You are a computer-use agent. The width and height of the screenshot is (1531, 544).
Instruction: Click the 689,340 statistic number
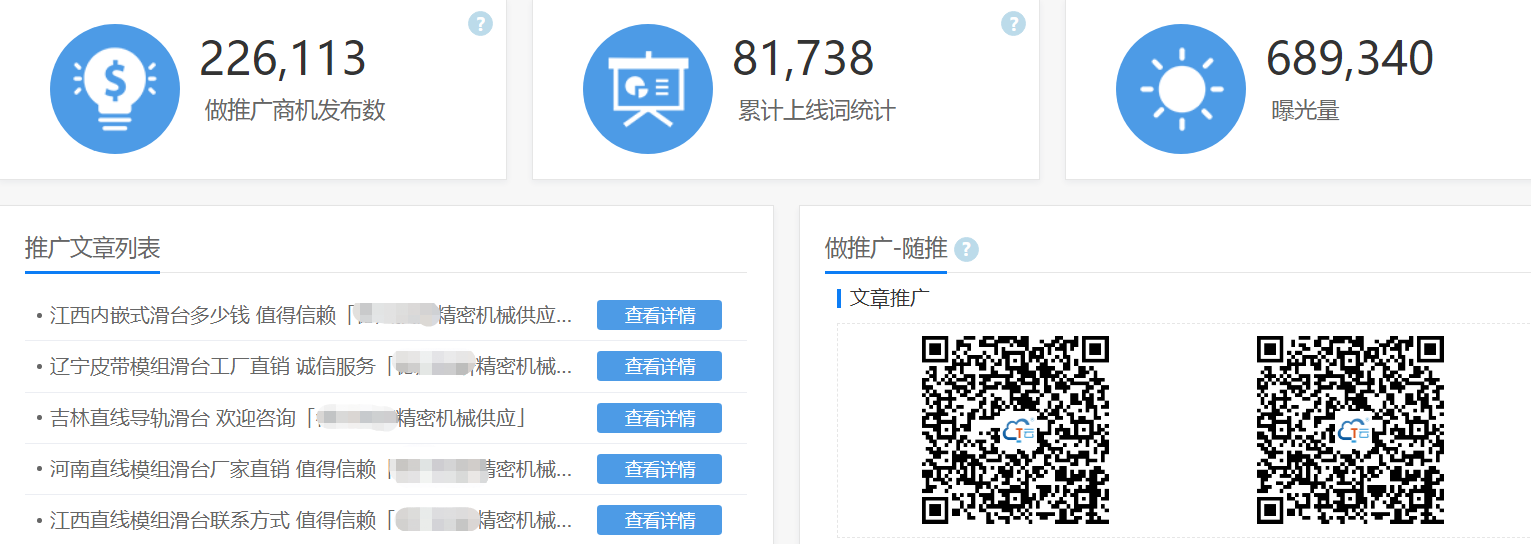point(1350,59)
